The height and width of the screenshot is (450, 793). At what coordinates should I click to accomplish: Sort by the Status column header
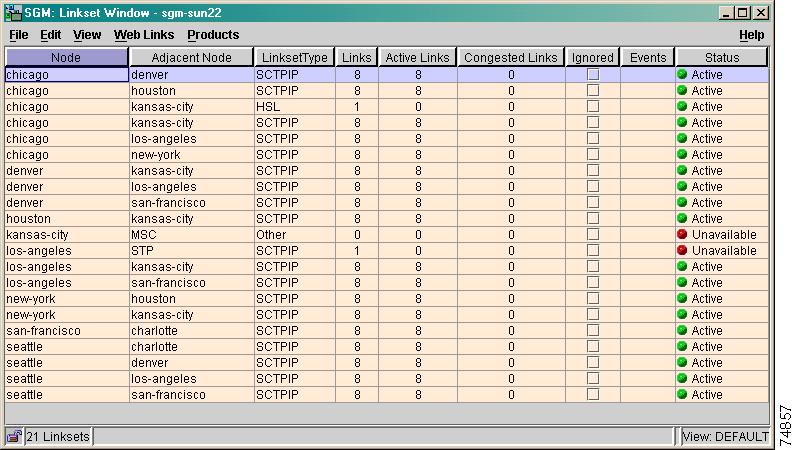click(x=722, y=57)
